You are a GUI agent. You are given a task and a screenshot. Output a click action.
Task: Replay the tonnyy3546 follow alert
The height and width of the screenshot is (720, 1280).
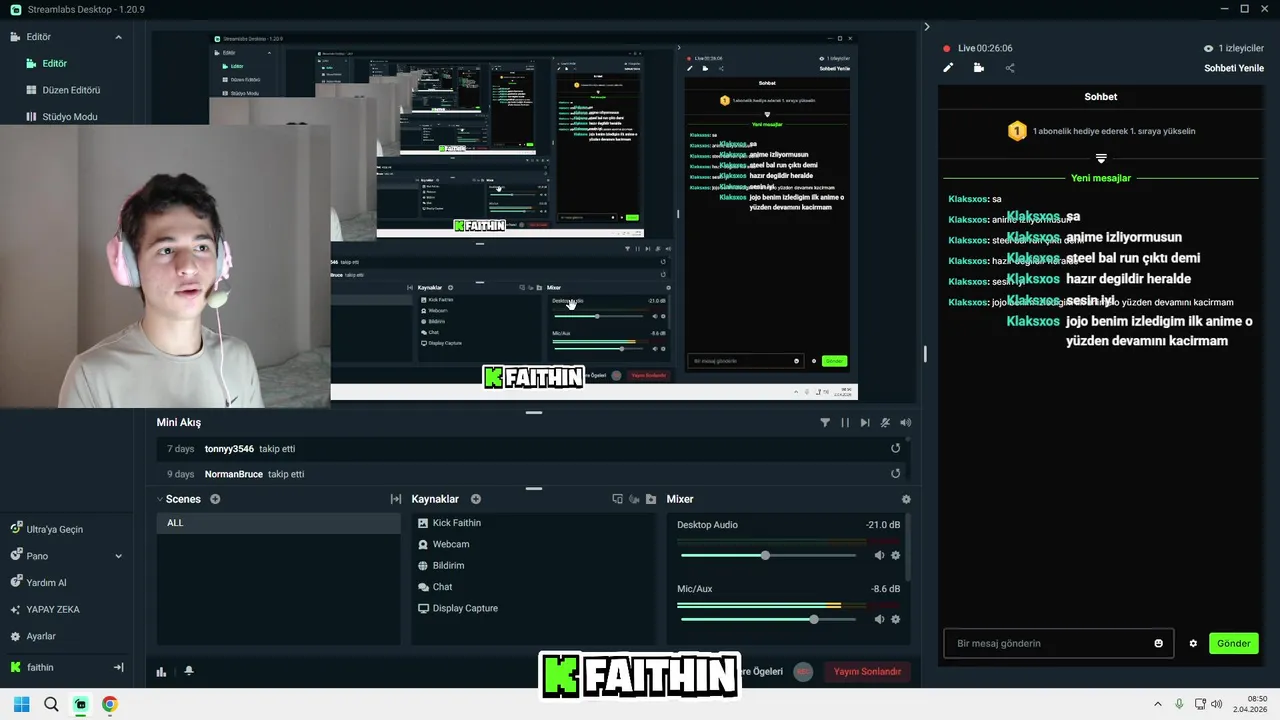[x=896, y=448]
